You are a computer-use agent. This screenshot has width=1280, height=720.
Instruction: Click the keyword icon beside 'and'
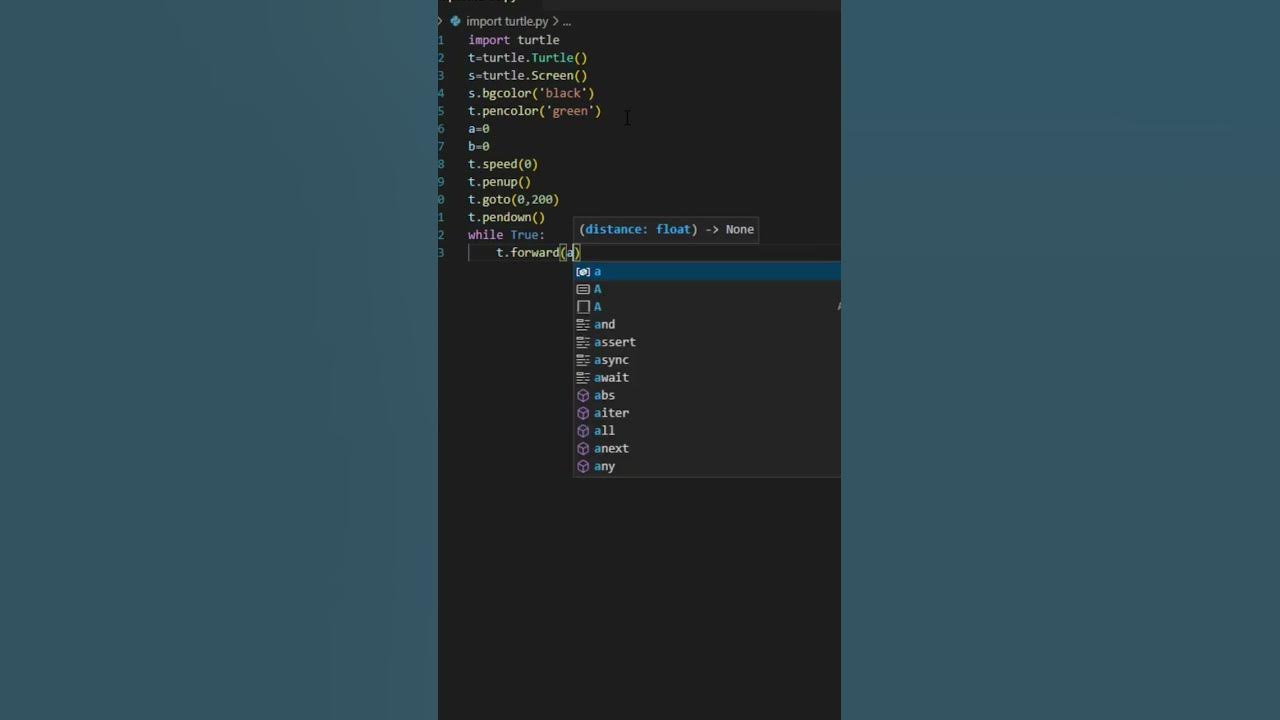pyautogui.click(x=583, y=324)
